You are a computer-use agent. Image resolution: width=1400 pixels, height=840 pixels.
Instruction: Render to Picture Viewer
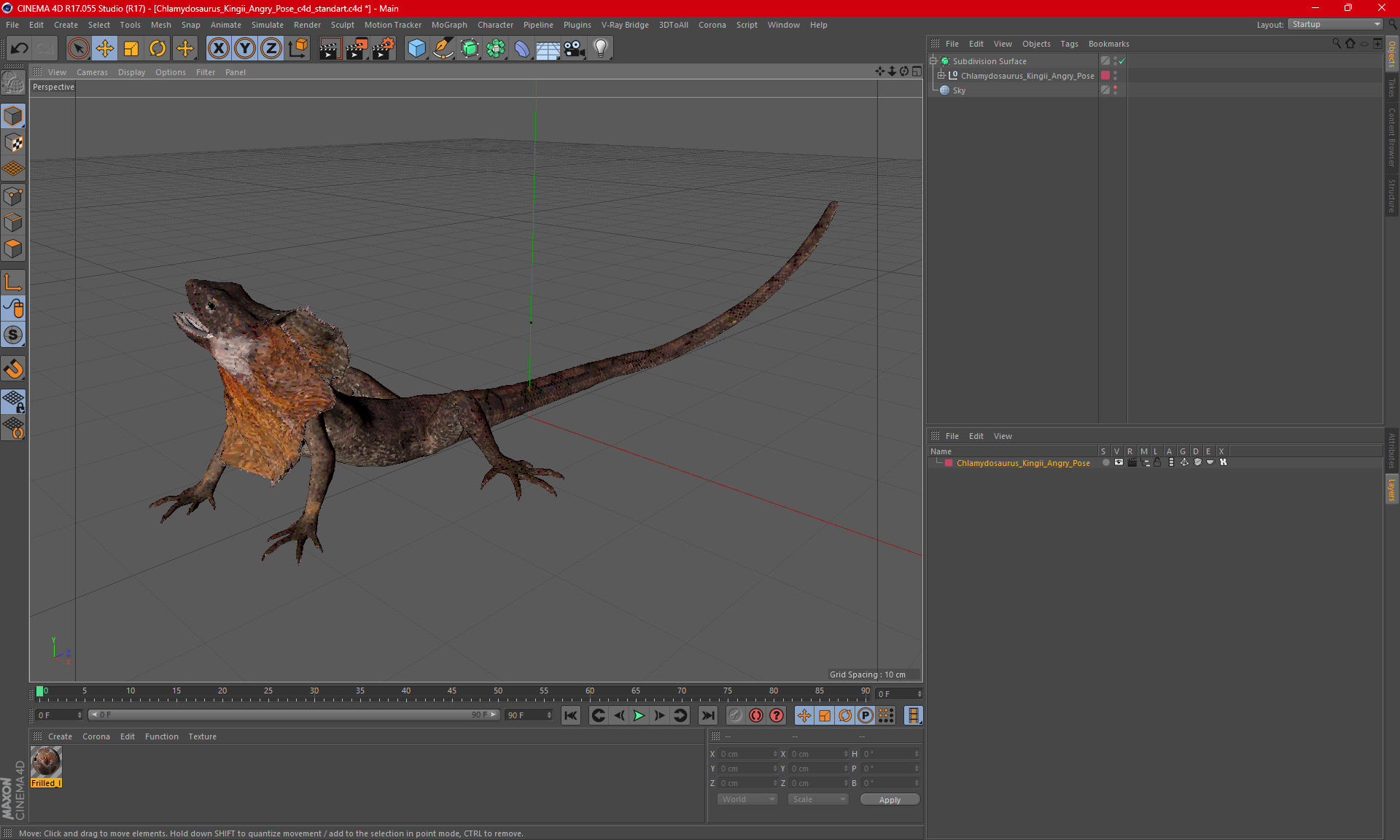pyautogui.click(x=357, y=49)
